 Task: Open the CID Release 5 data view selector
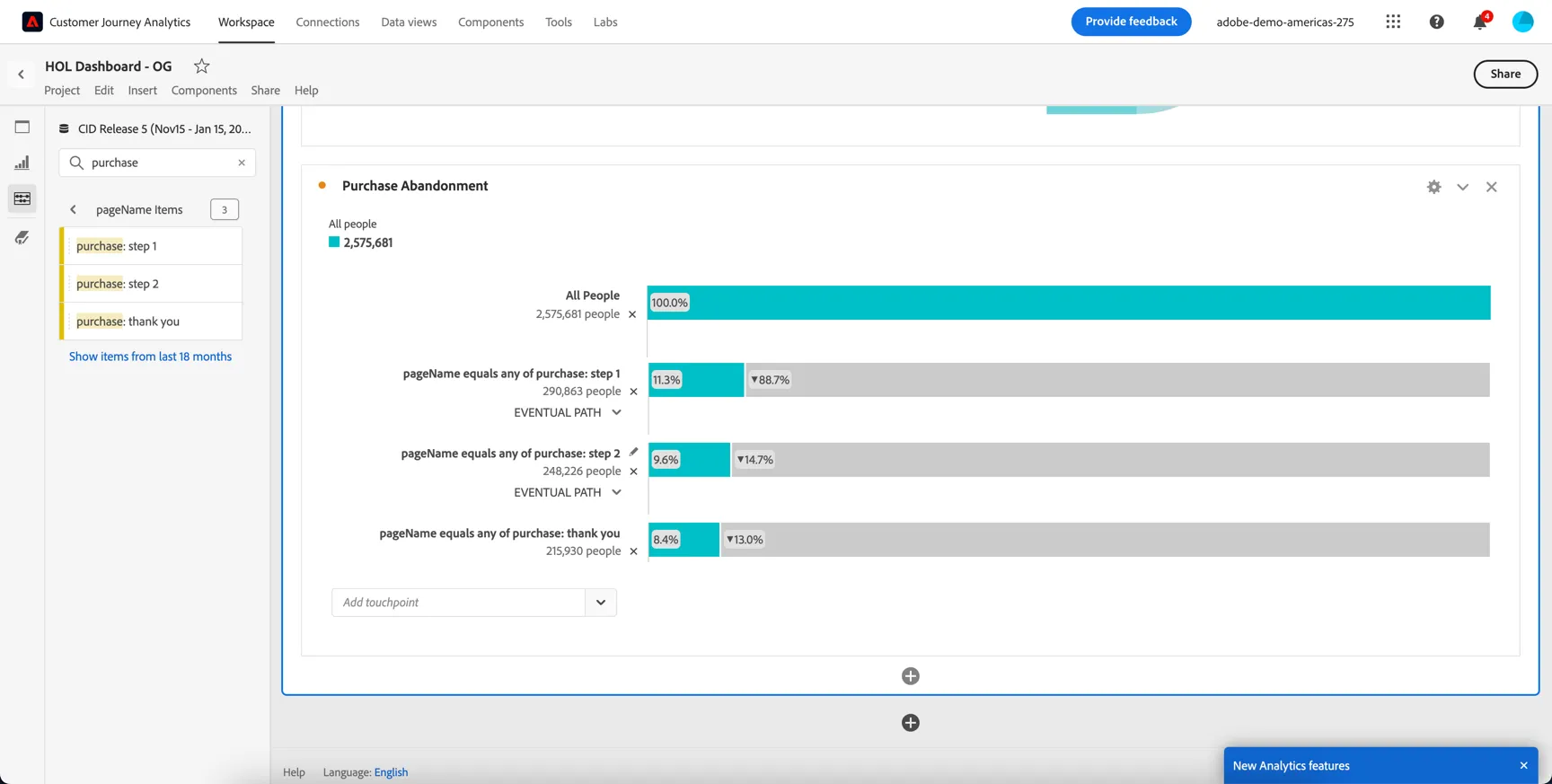(x=155, y=129)
